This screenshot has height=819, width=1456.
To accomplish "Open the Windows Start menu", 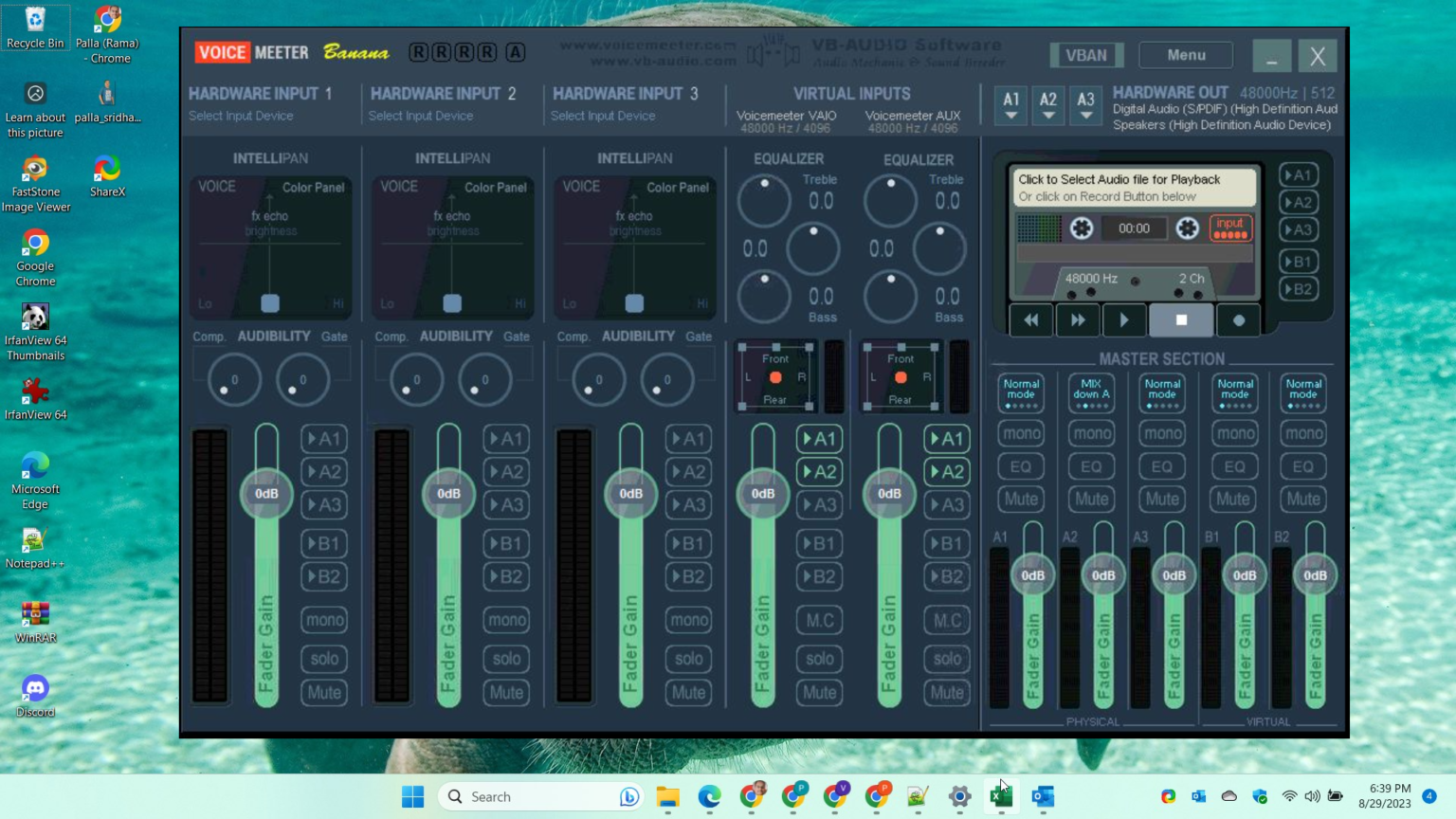I will click(411, 795).
